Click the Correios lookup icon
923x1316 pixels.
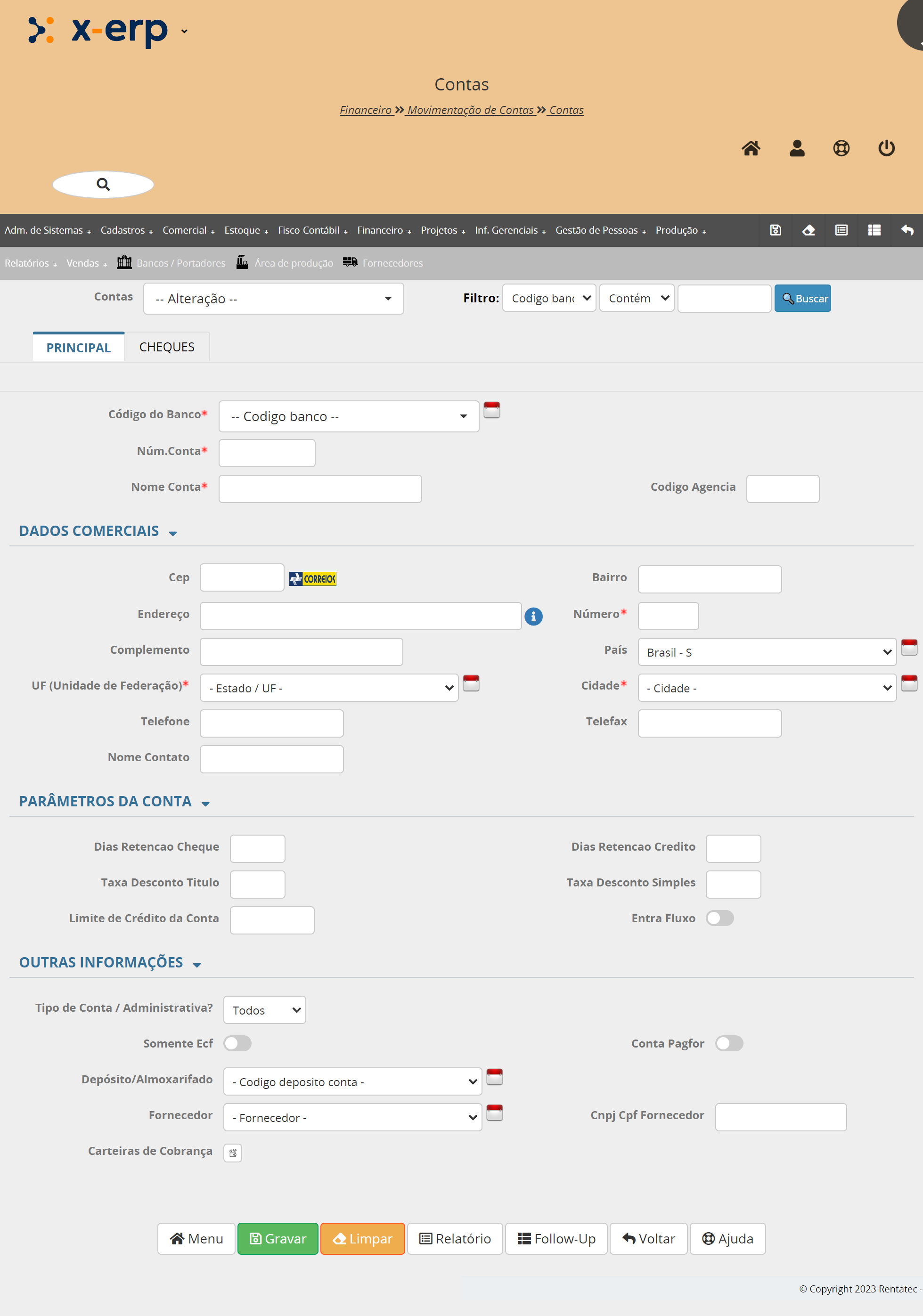click(312, 579)
